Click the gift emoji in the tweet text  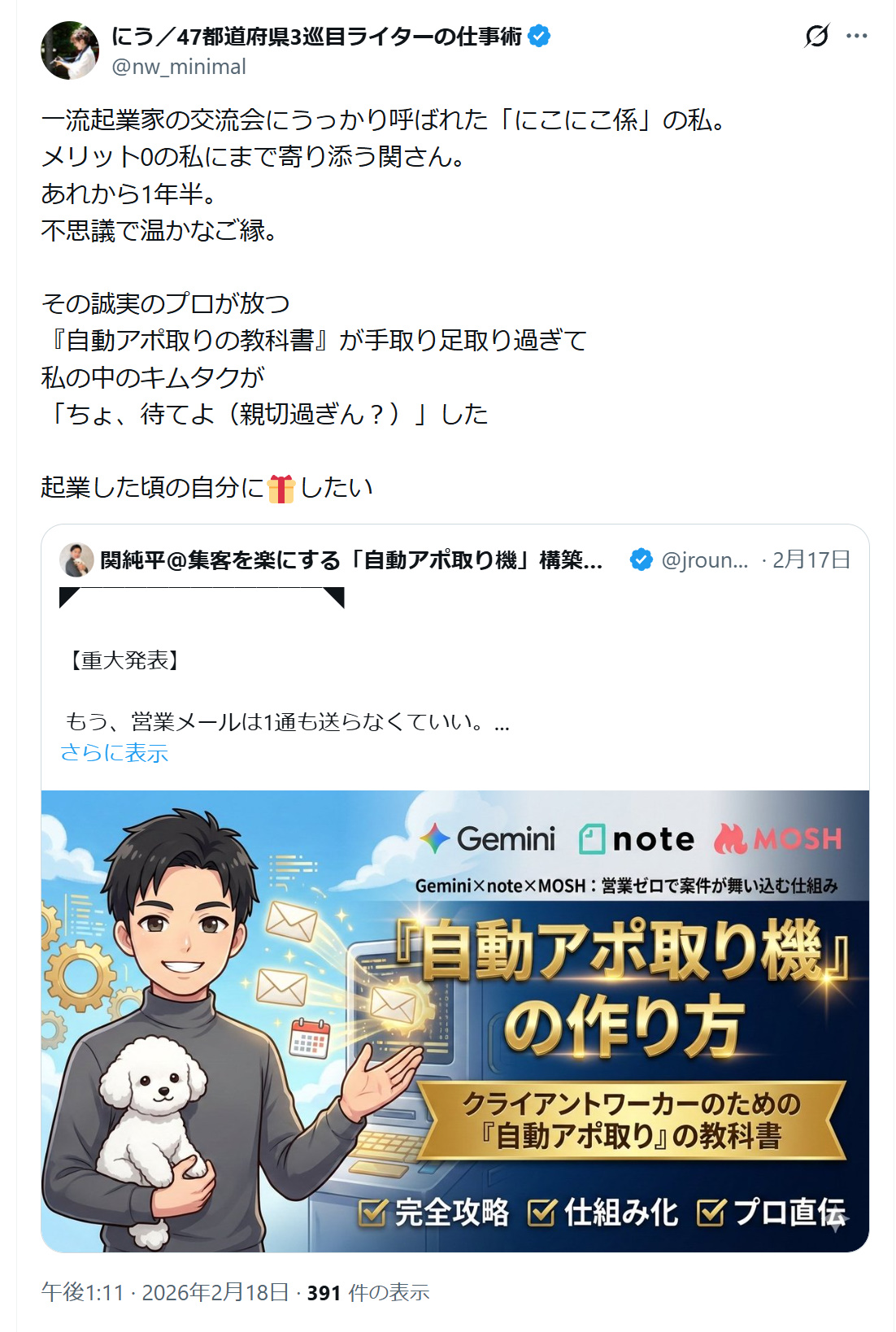tap(281, 488)
